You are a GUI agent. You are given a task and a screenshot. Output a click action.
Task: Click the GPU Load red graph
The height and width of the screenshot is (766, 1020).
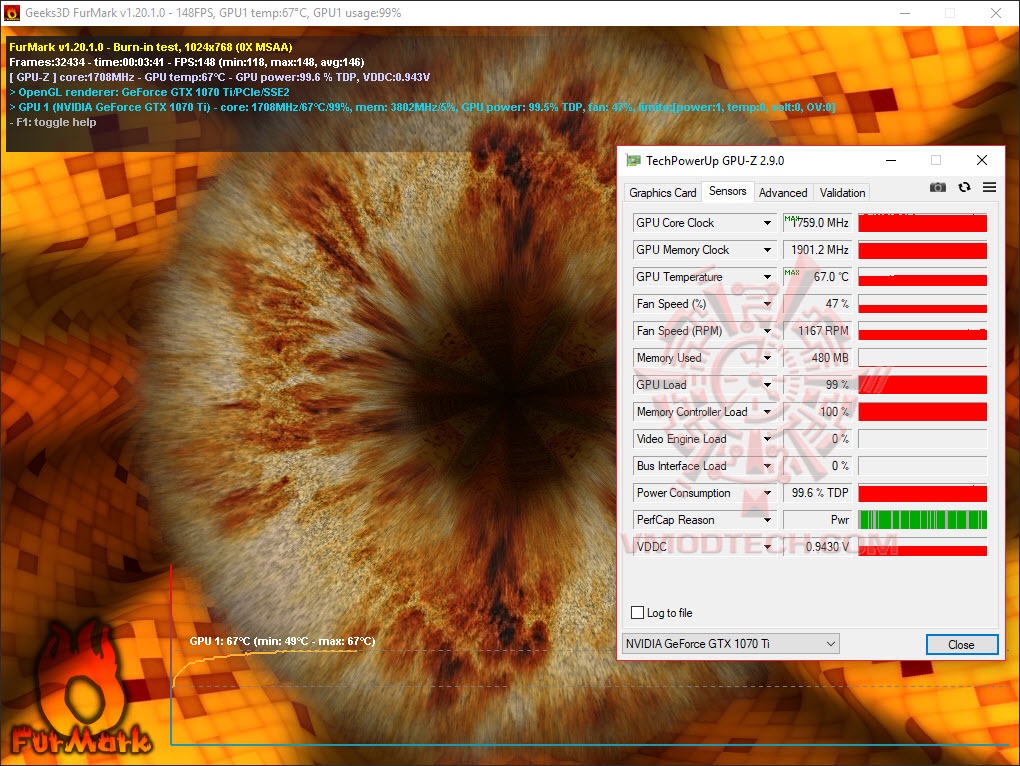tap(922, 385)
